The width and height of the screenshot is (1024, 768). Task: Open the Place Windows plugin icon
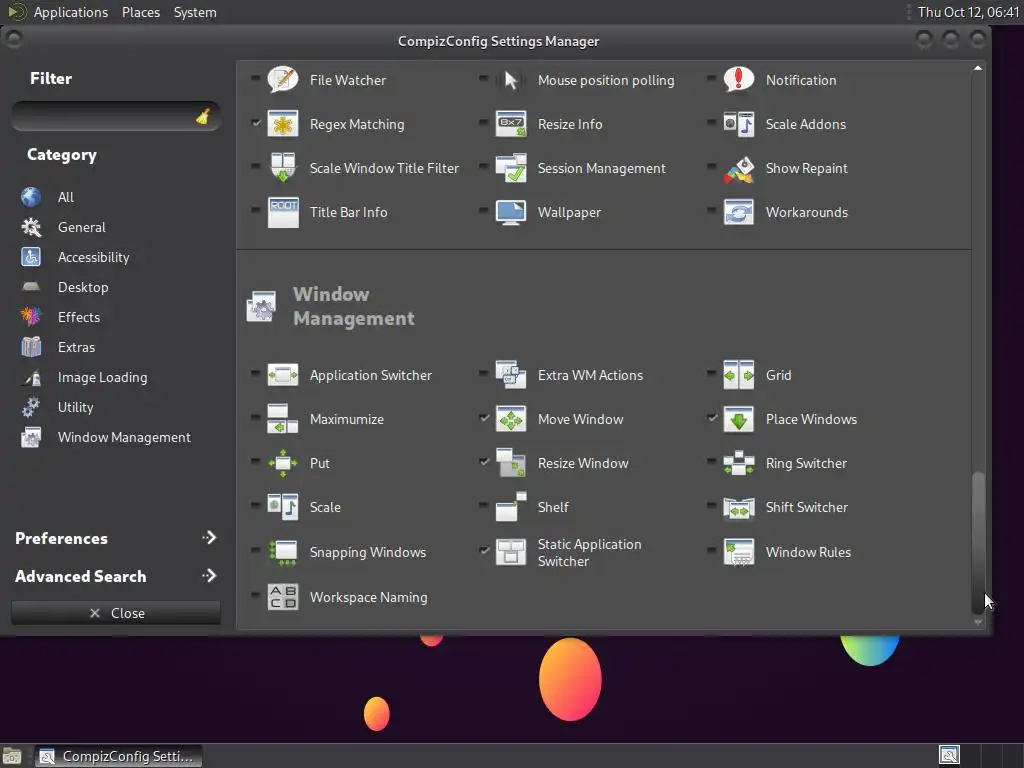[739, 419]
